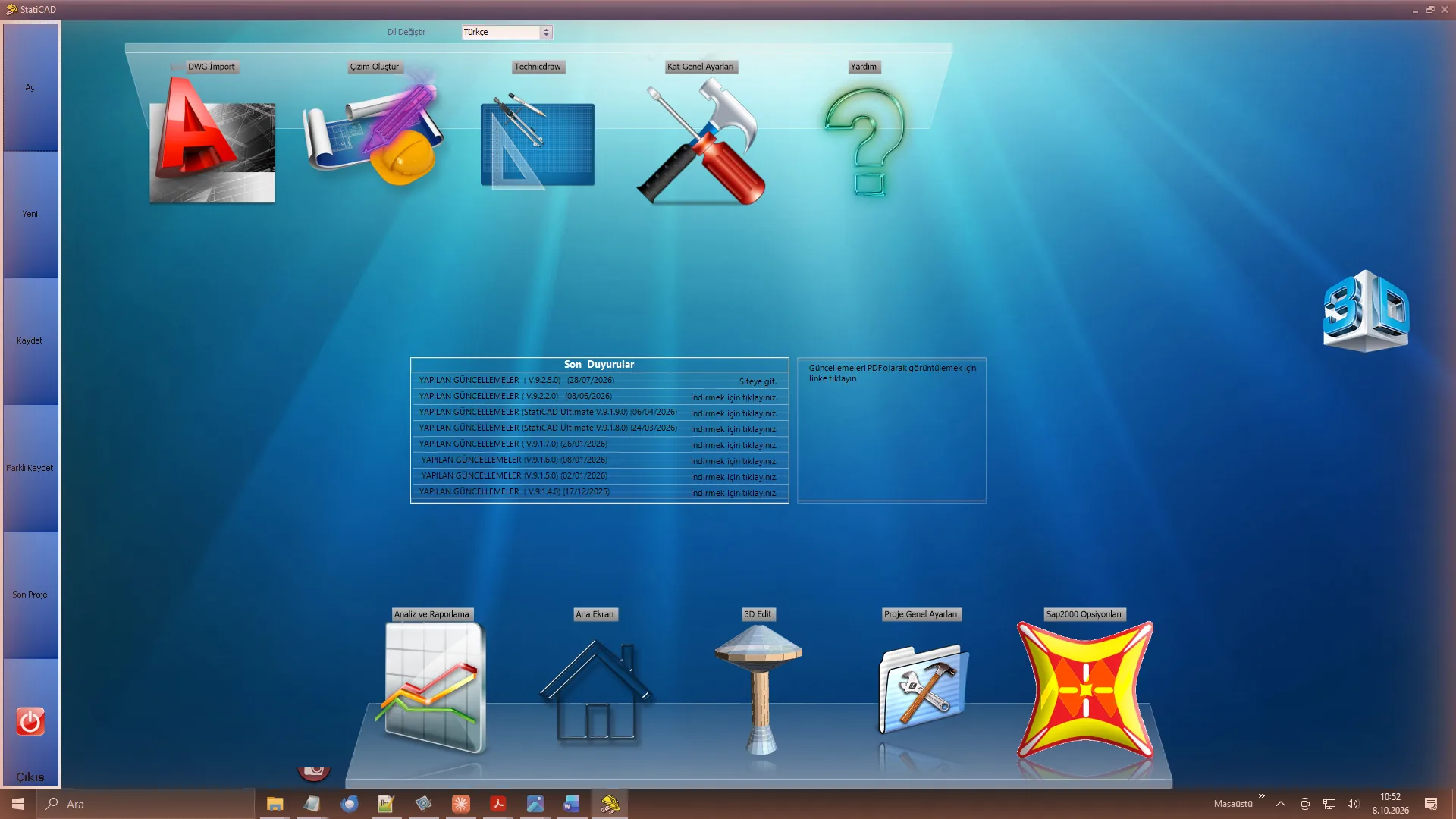Click the download link for V.9.1.4.0 update
The image size is (1456, 819).
(733, 493)
